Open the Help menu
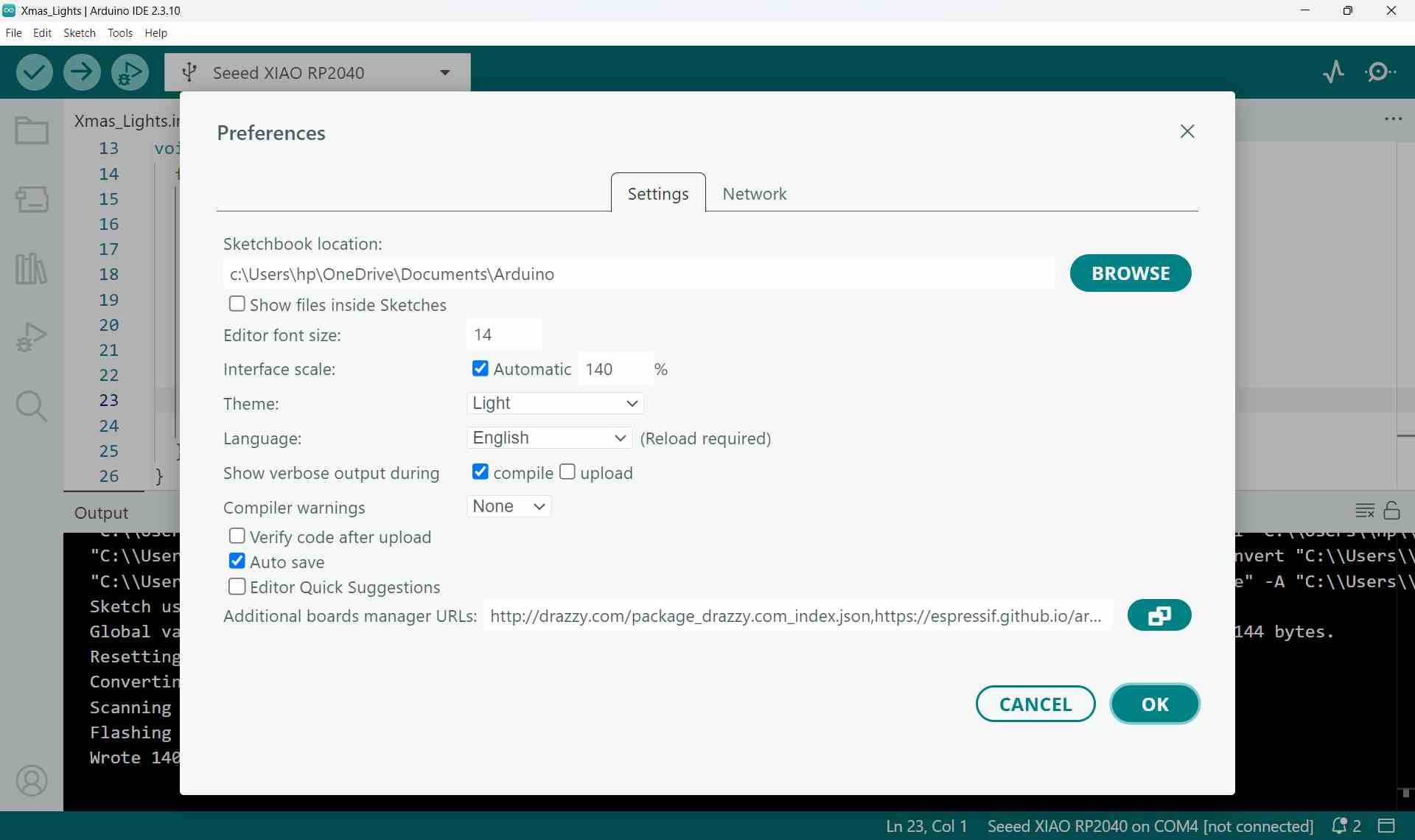Screen dimensions: 1415x840 click(x=156, y=33)
